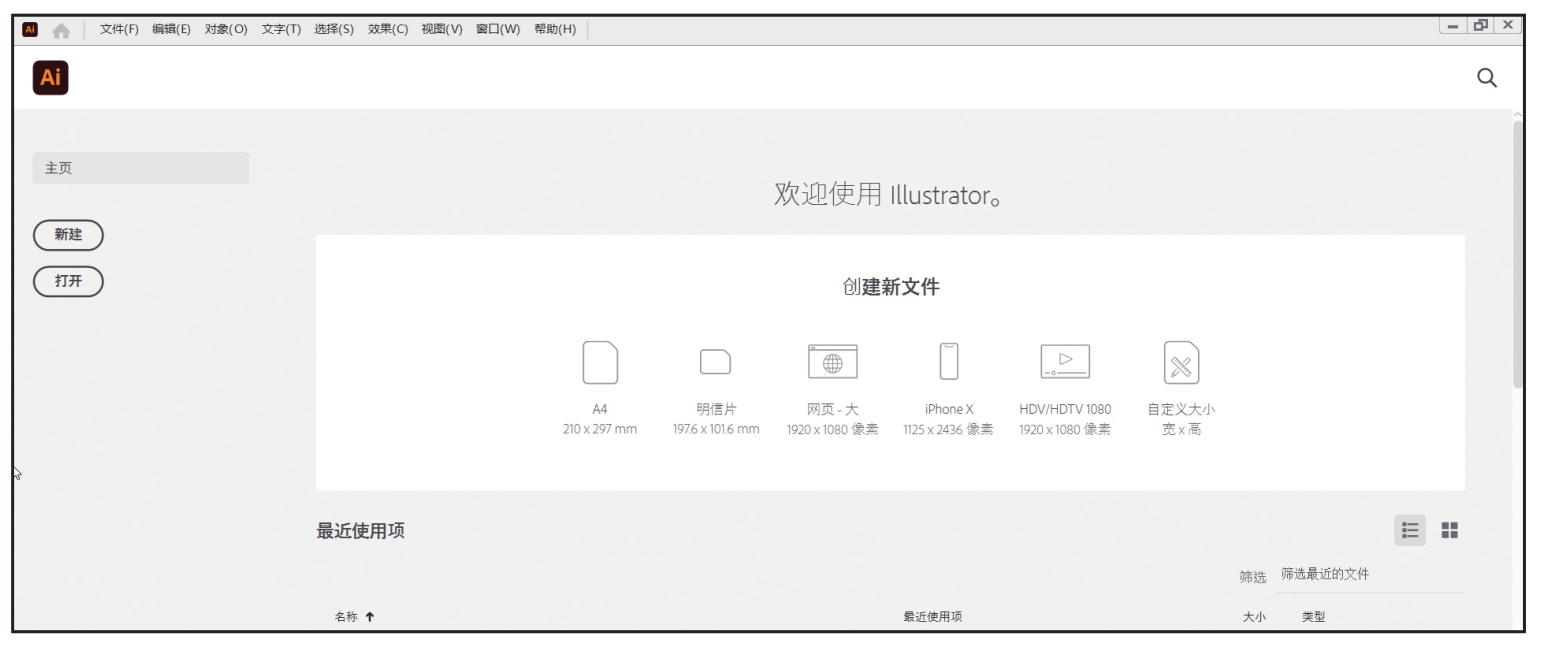Pick the iPhone X preset icon

click(948, 362)
